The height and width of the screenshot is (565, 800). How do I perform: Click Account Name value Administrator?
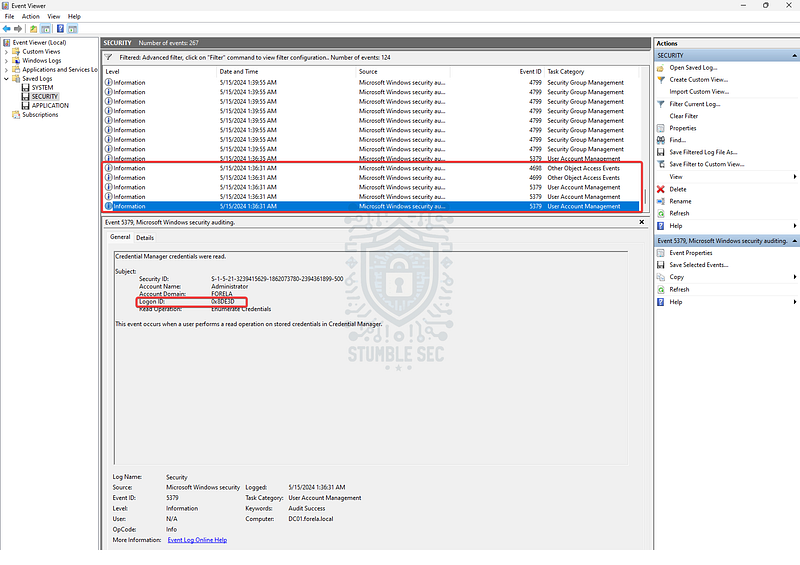(x=230, y=286)
